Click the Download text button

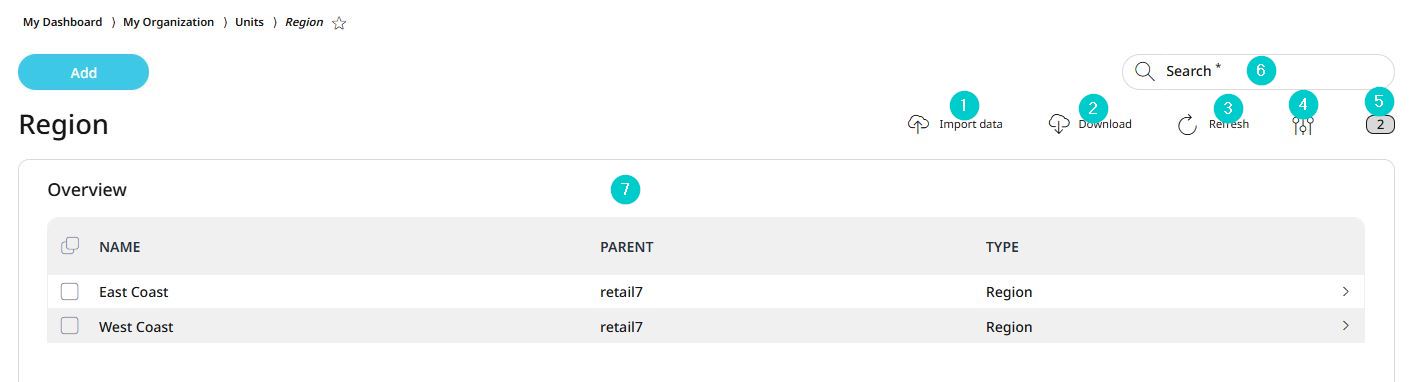pyautogui.click(x=1105, y=124)
